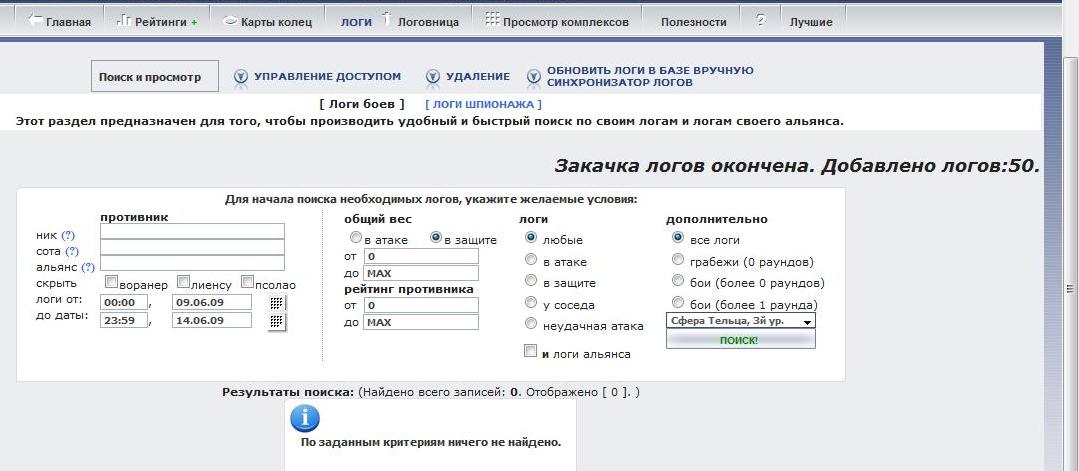1079x471 pixels.
Task: Select Логи боев view
Action: pyautogui.click(x=362, y=105)
